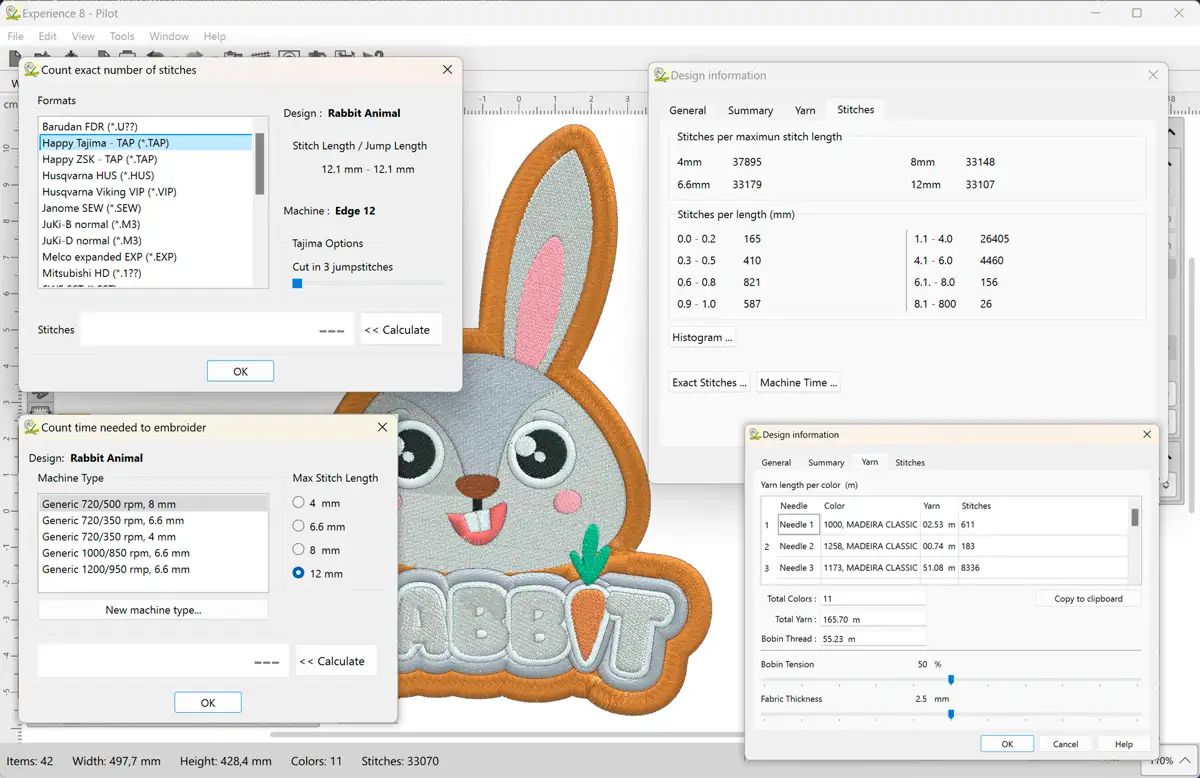Open Summary tab beside the selected Stitches tab

(750, 110)
